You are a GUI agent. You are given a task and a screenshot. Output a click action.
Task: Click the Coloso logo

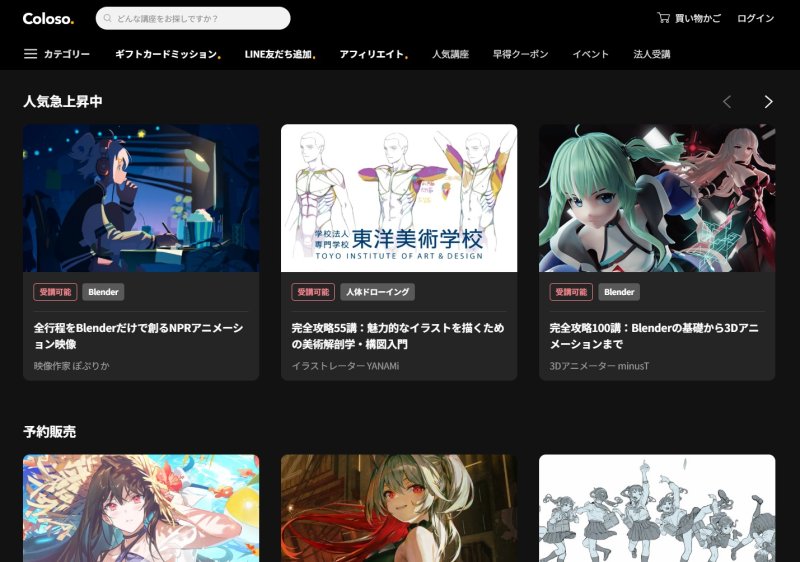click(x=48, y=18)
